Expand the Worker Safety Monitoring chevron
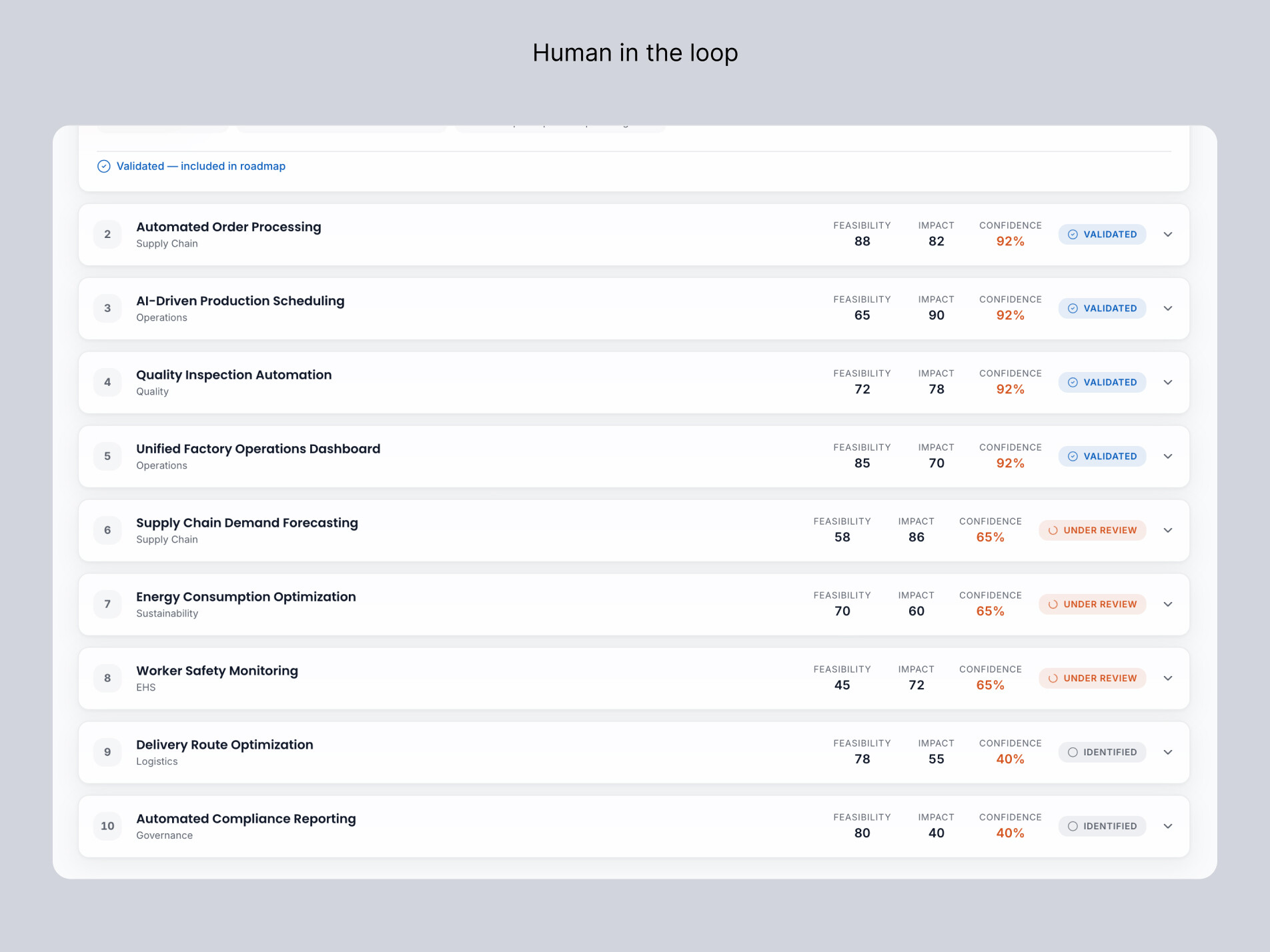1270x952 pixels. pyautogui.click(x=1168, y=679)
